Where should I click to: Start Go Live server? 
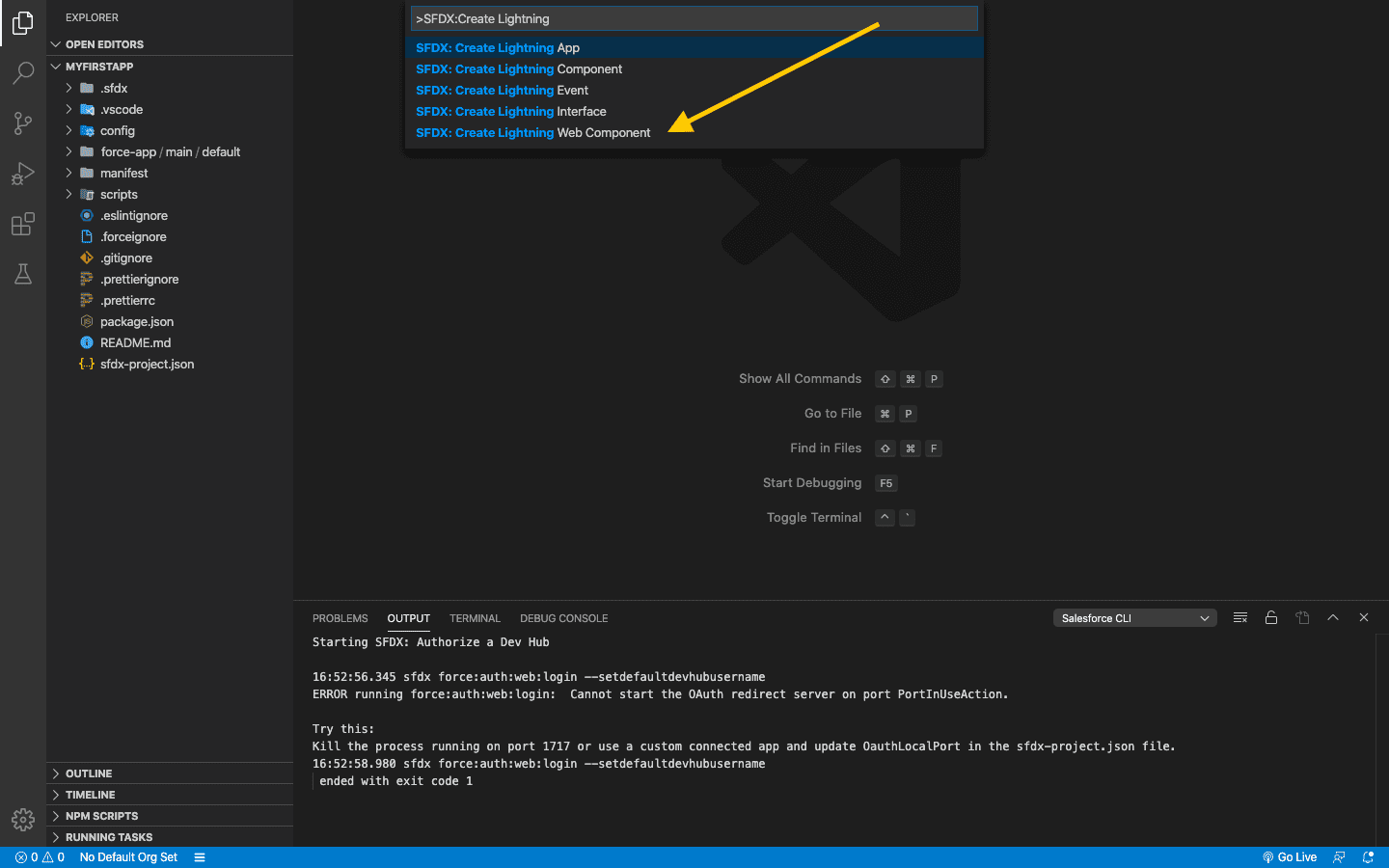[x=1290, y=857]
